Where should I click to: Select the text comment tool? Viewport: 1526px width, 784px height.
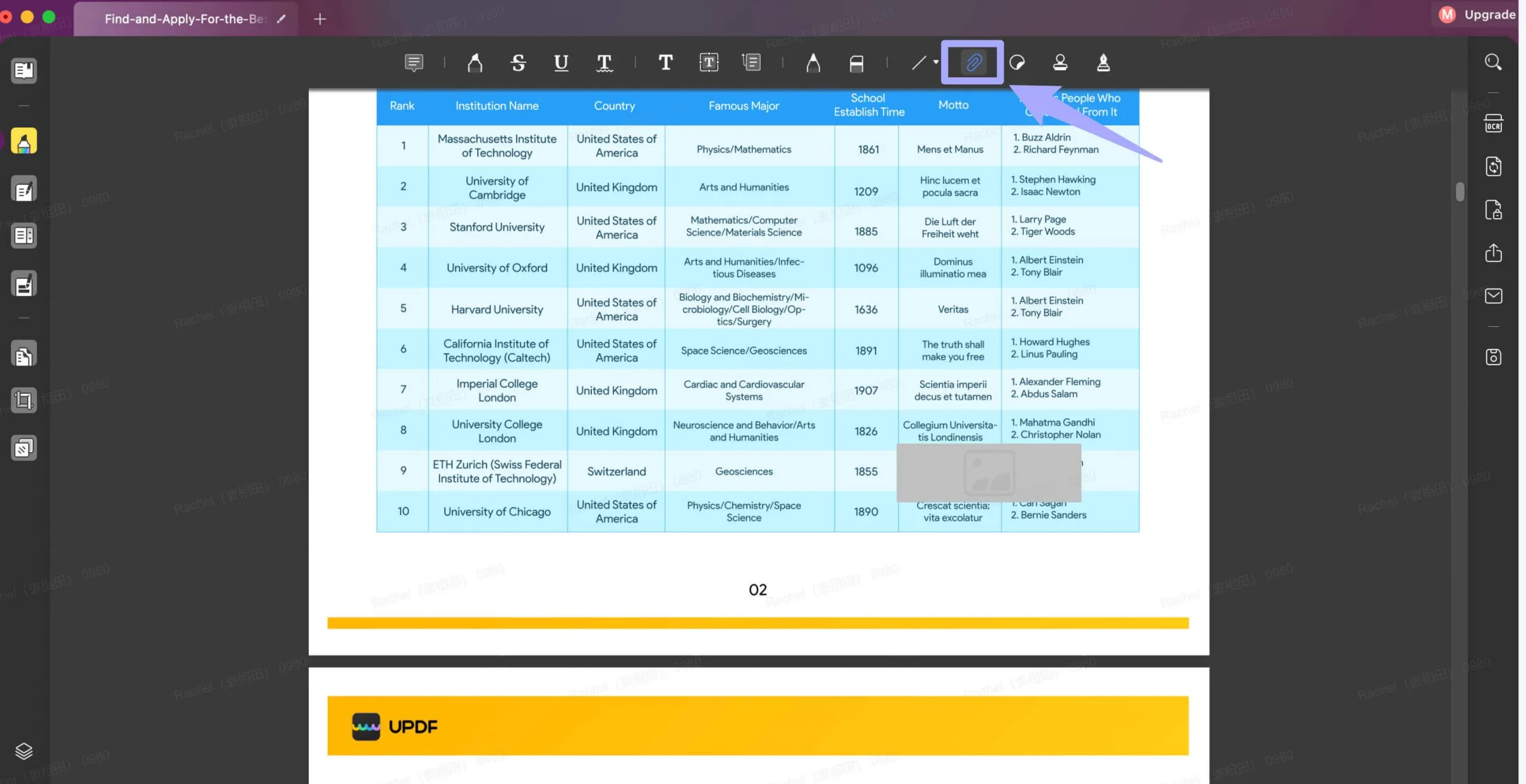(665, 63)
